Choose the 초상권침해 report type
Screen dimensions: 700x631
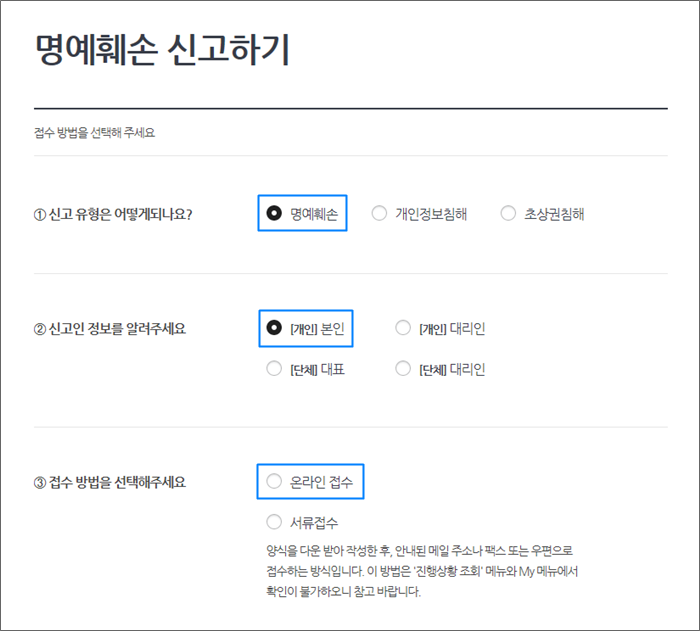tap(508, 213)
